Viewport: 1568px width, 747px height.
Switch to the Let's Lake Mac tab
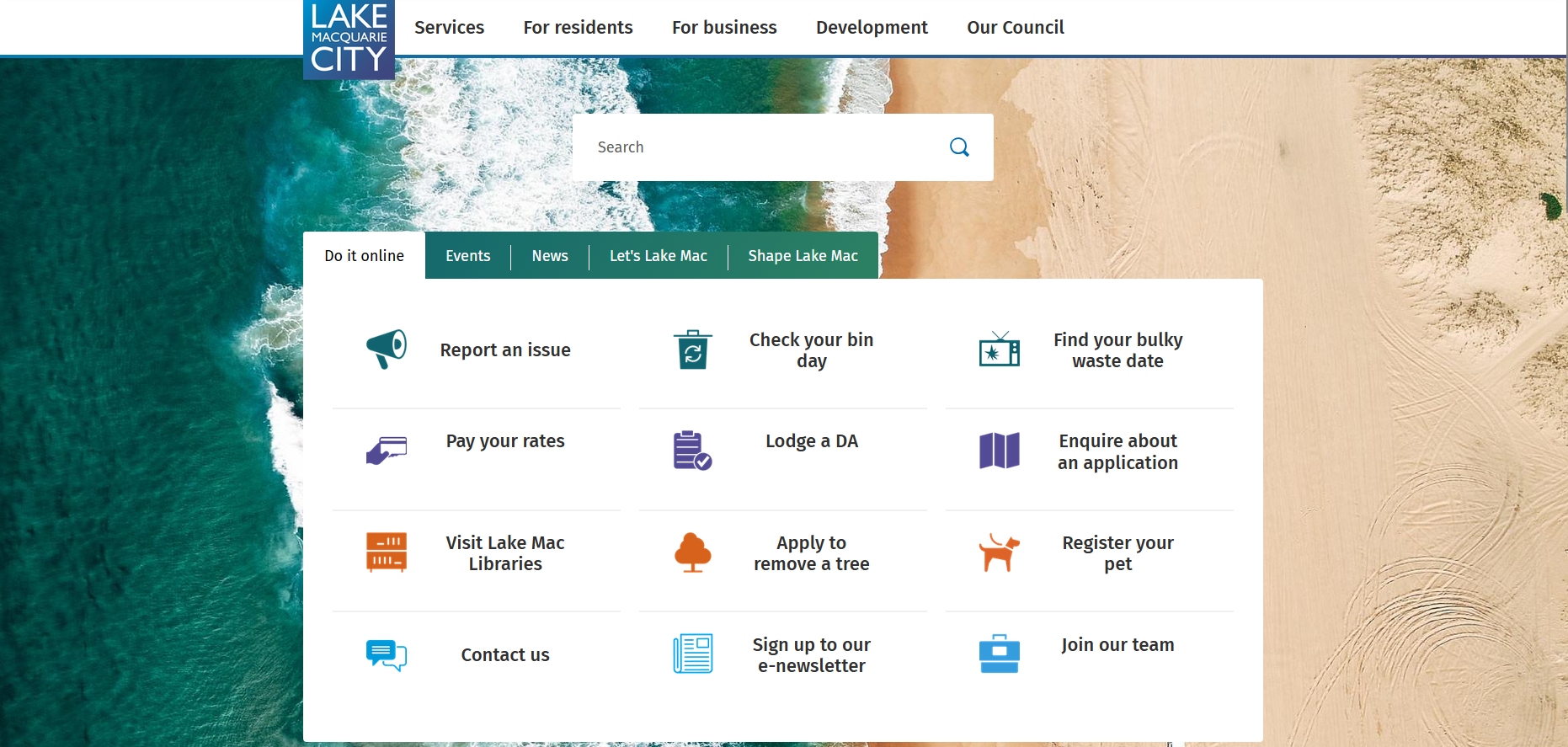coord(659,255)
